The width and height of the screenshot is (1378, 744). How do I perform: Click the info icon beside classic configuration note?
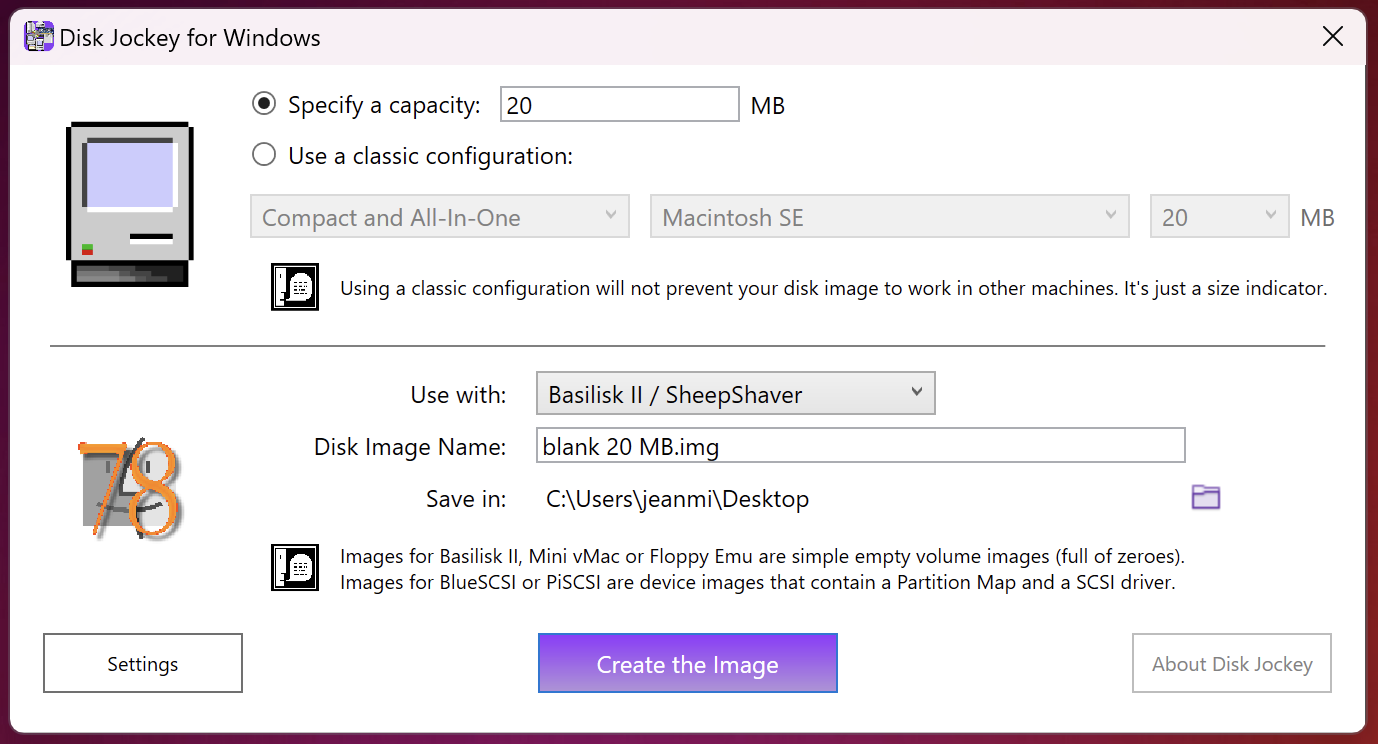click(295, 287)
